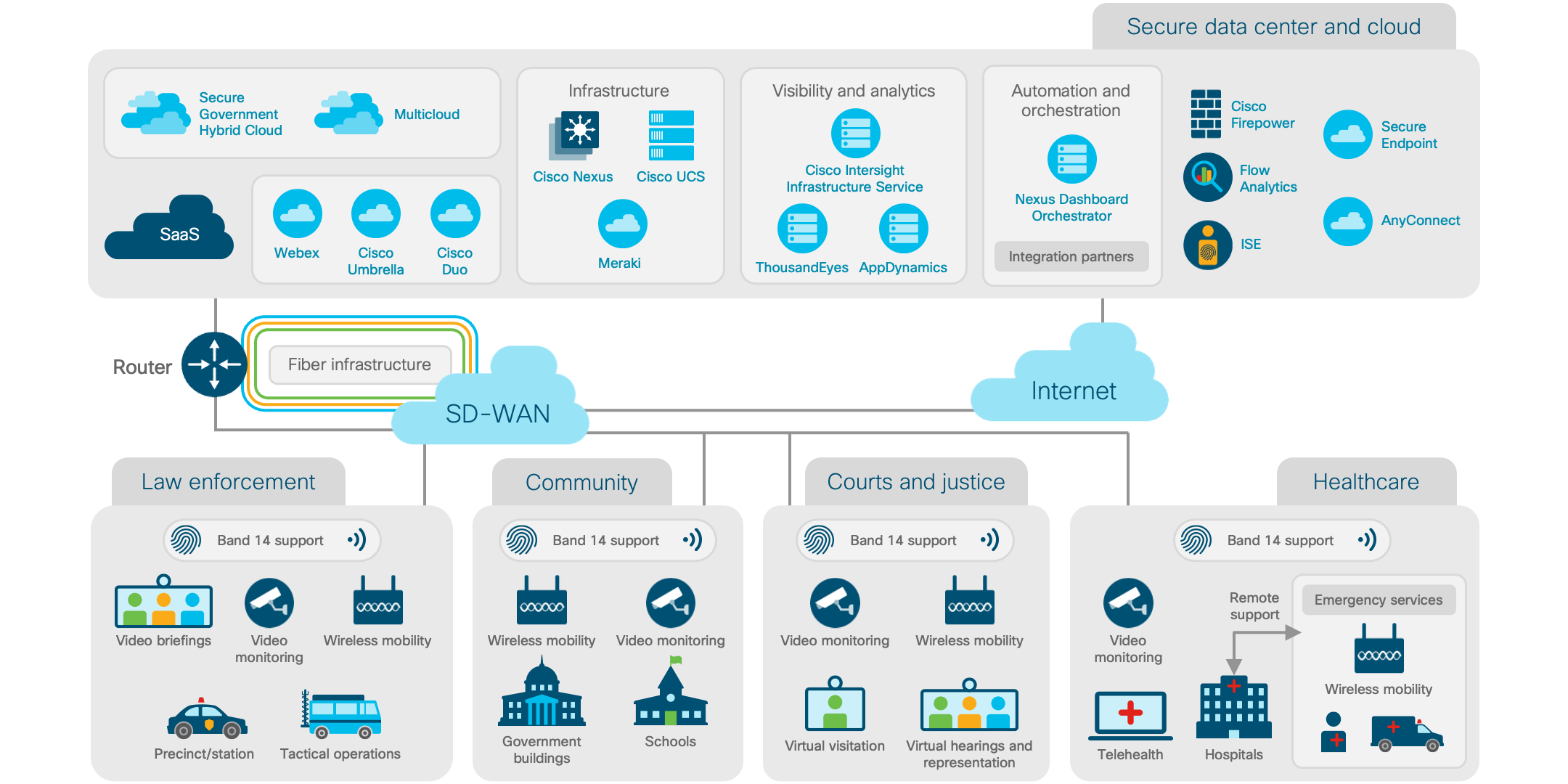Click the Webex cloud icon
Viewport: 1568px width, 784px height.
(297, 213)
